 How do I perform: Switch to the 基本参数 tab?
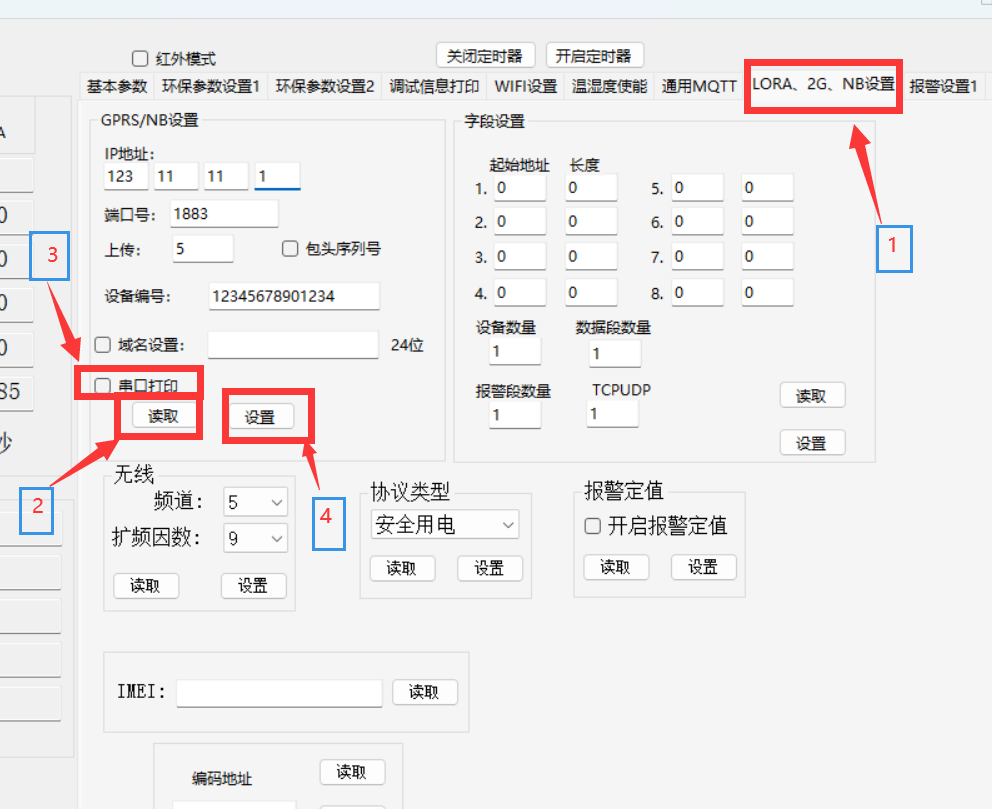point(116,87)
